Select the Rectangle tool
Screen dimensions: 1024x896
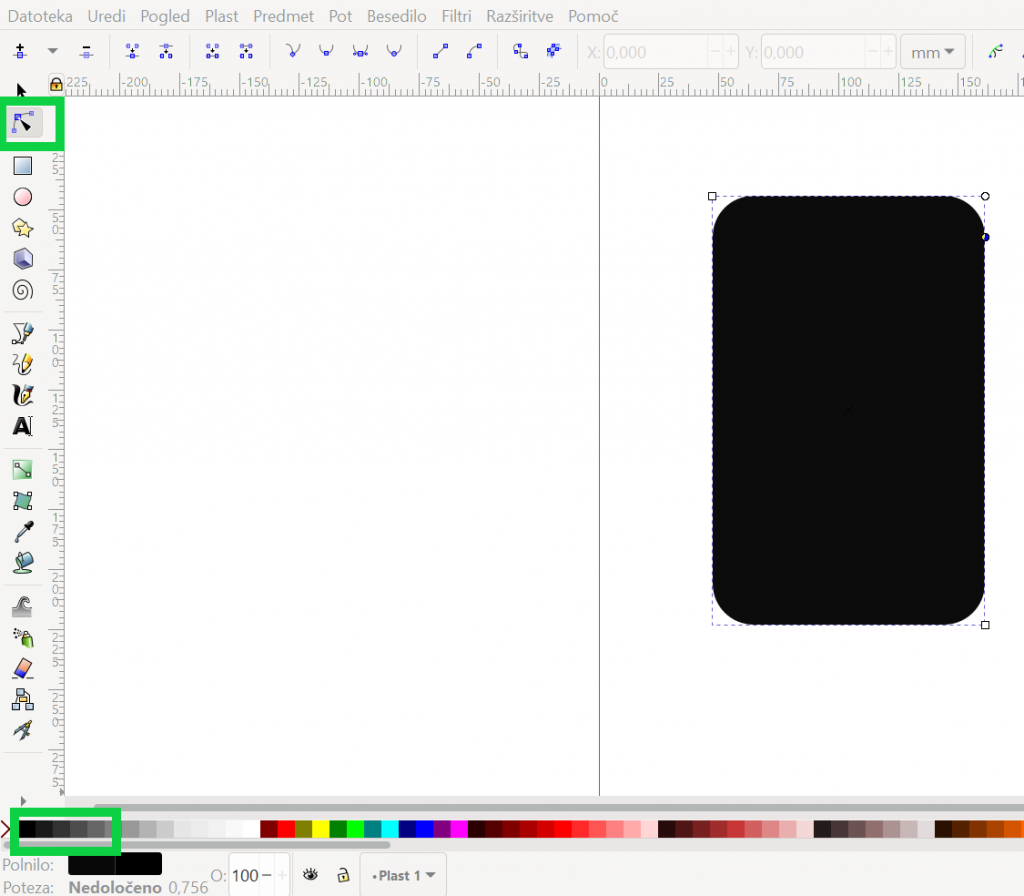click(x=23, y=166)
